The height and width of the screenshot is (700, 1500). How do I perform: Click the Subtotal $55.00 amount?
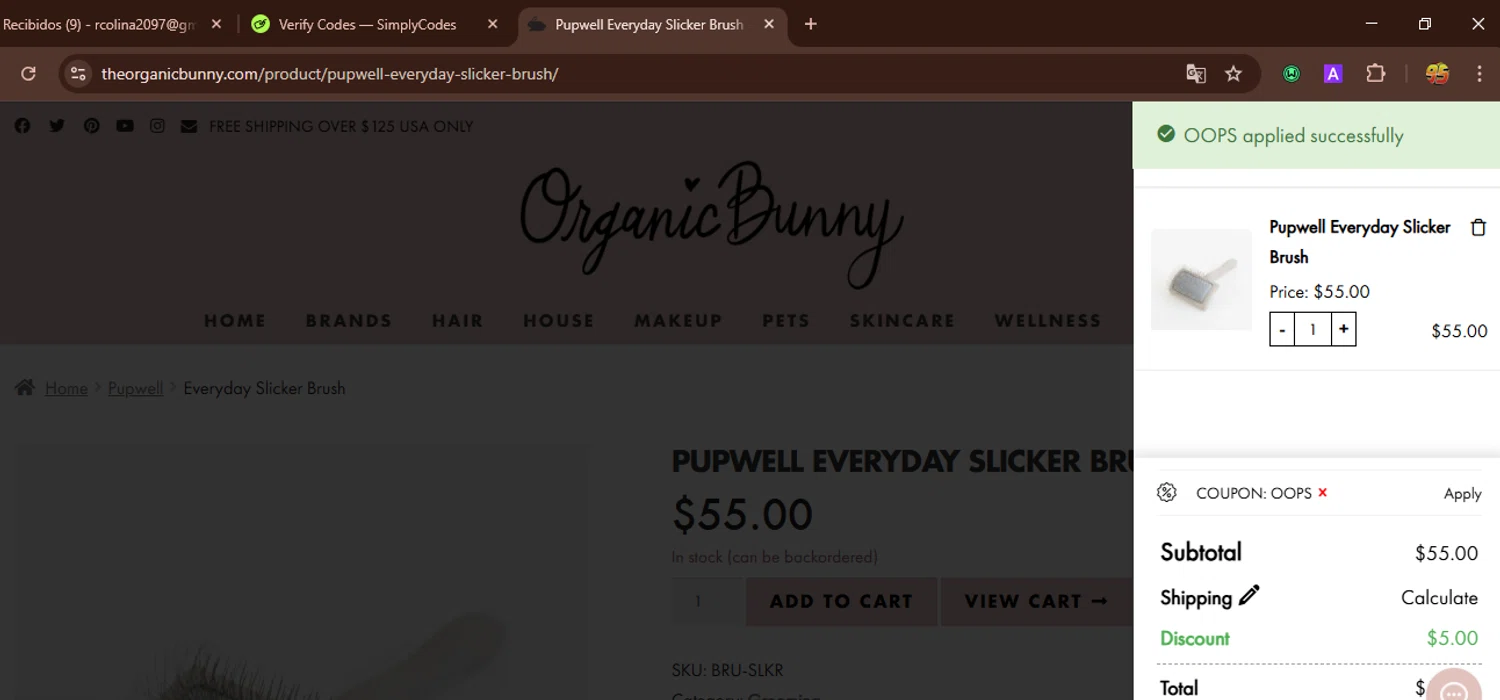point(1446,553)
